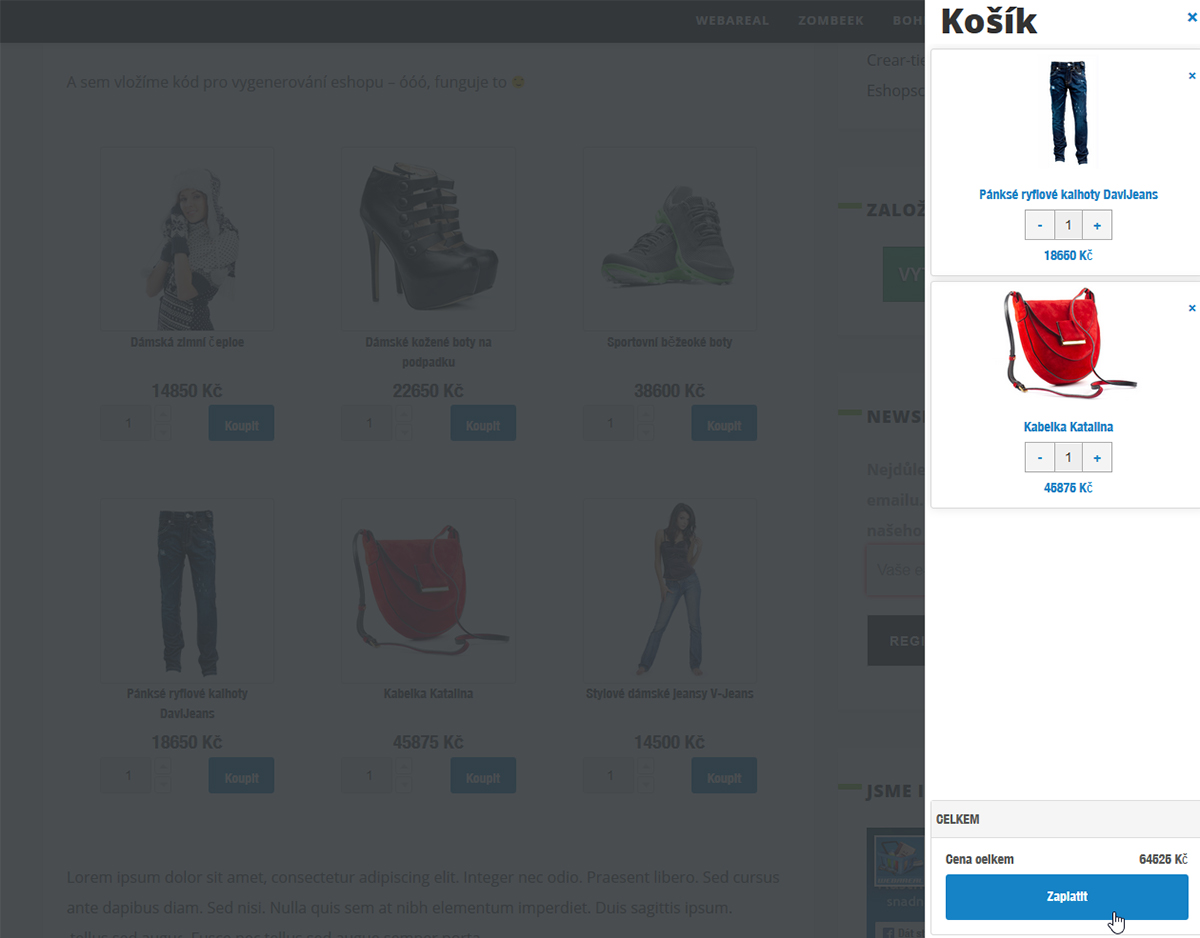This screenshot has width=1200, height=938.
Task: Remove the DaviJeans pants from the cart
Action: click(x=1191, y=76)
